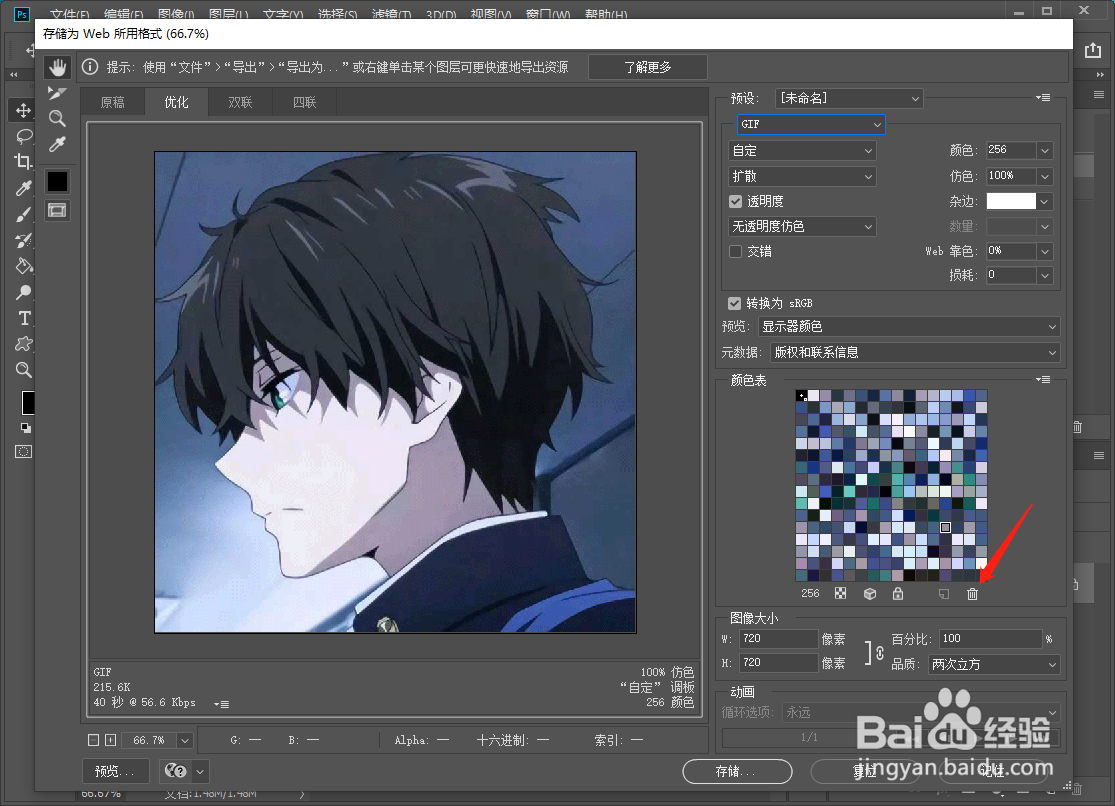Click shift colors to web palette cube
Image resolution: width=1115 pixels, height=806 pixels.
coord(870,593)
